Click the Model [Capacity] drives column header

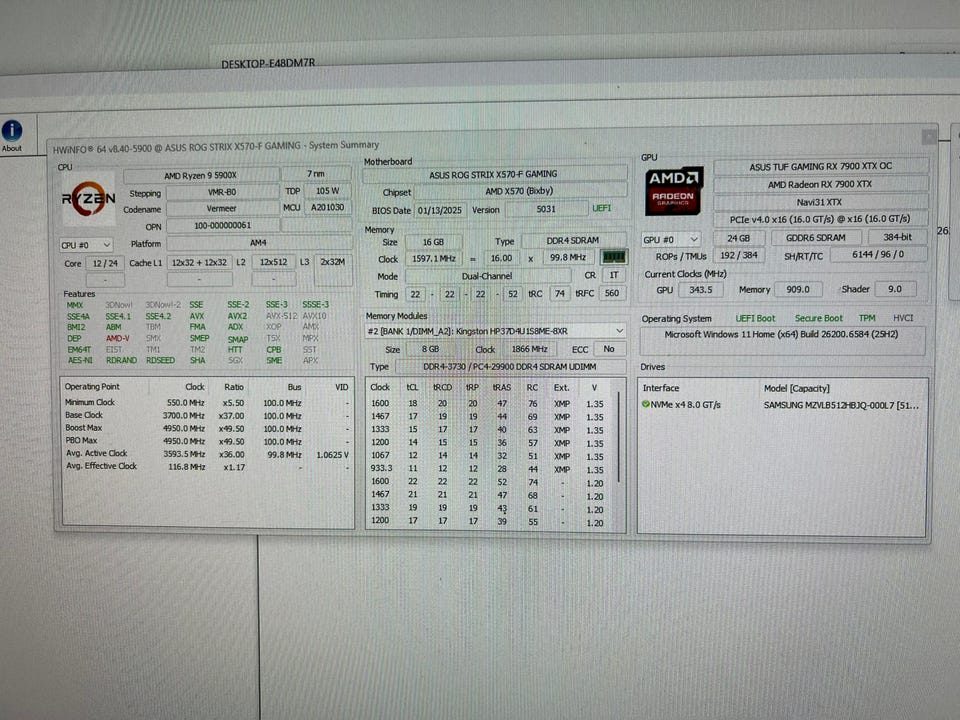[797, 388]
